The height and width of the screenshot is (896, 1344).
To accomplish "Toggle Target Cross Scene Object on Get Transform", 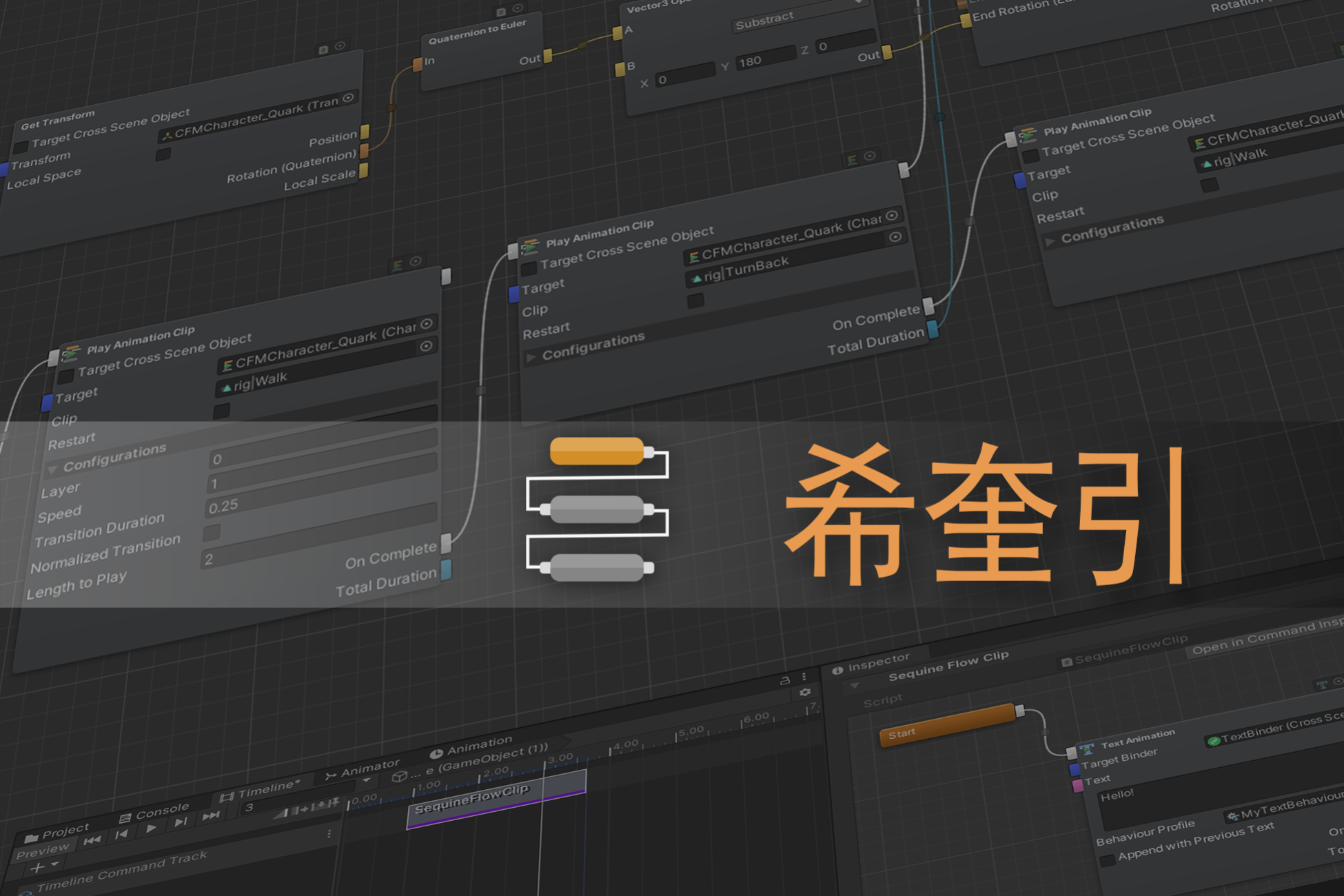I will coord(21,146).
